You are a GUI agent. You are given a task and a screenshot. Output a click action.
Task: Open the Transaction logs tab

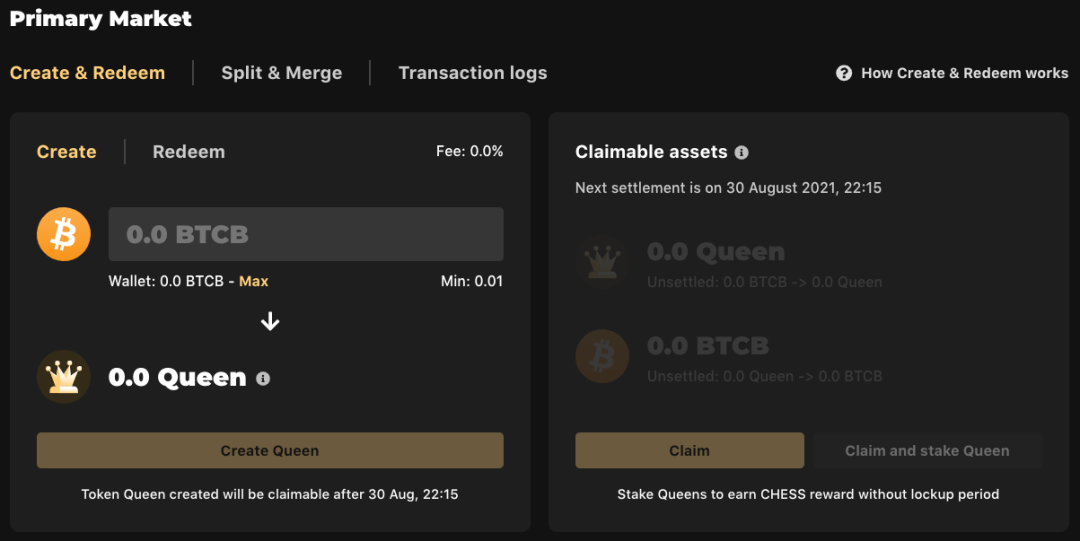tap(472, 73)
